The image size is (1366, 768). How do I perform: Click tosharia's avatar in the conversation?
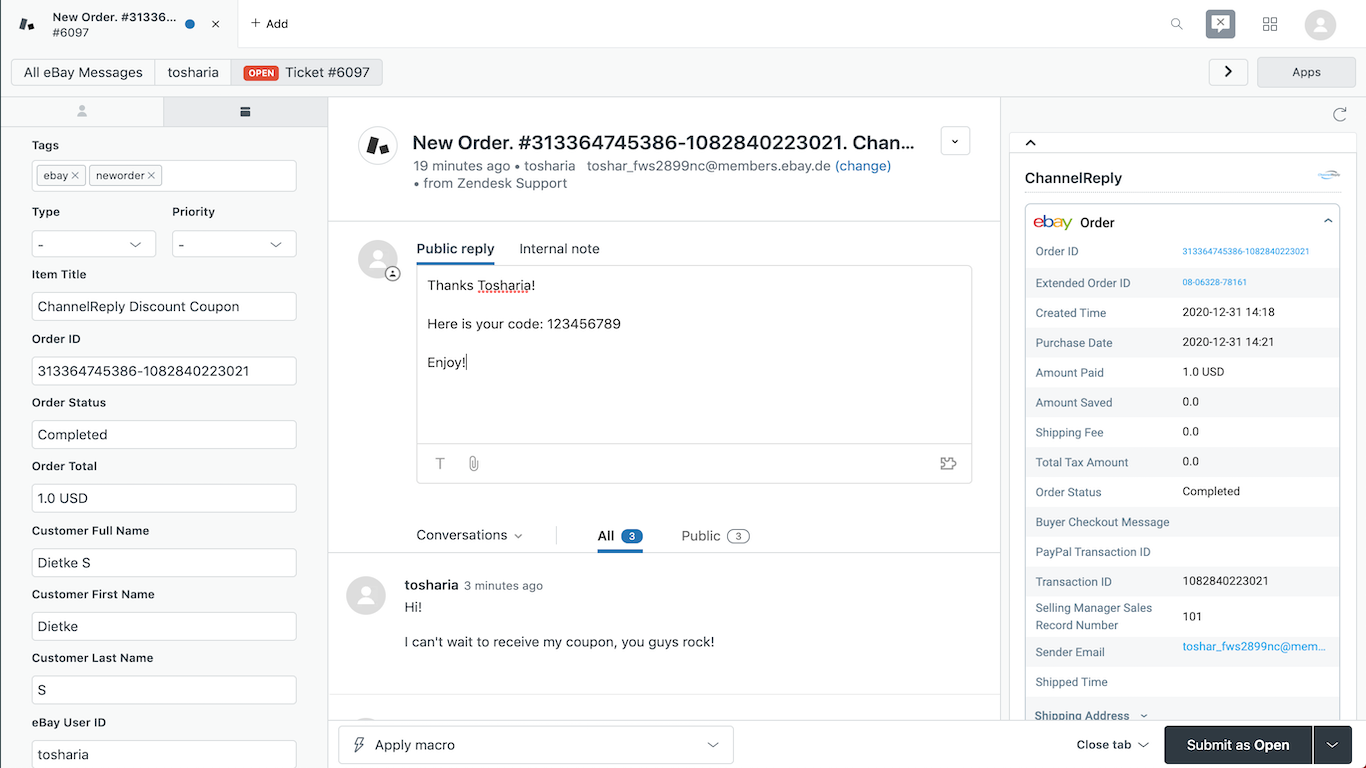click(366, 595)
